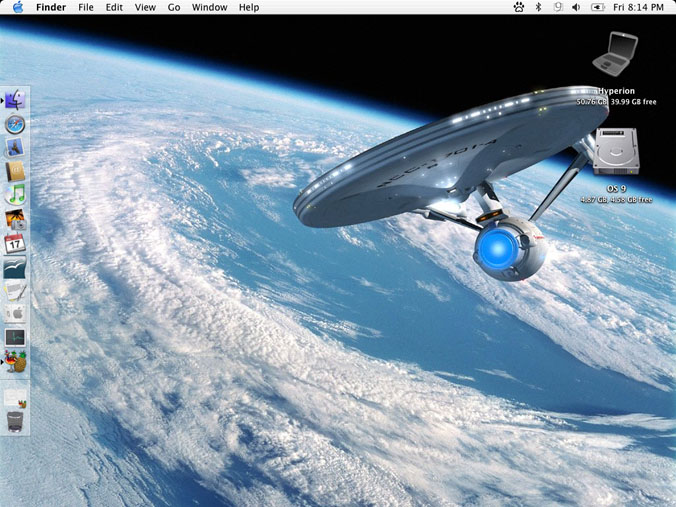Click the cocktail and pineapple Dock icon
Screen dimensions: 676x507
(16, 361)
